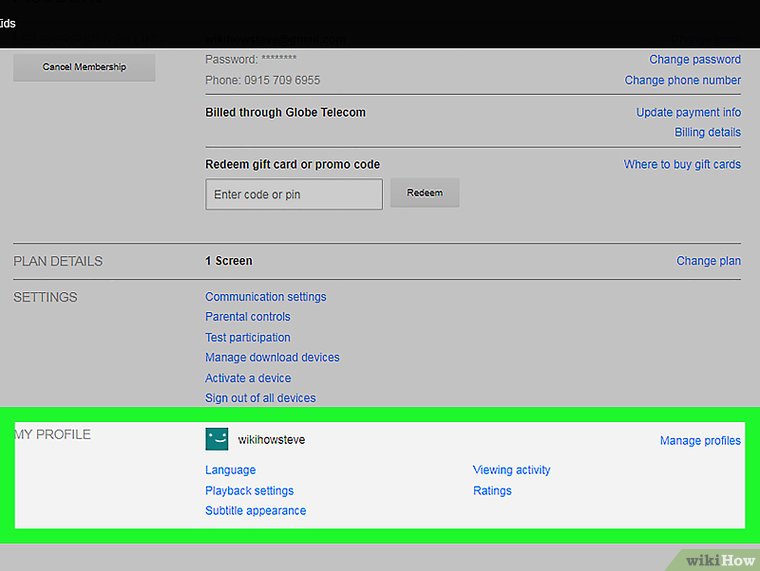Click the Change plan link
The height and width of the screenshot is (571, 760).
tap(708, 261)
